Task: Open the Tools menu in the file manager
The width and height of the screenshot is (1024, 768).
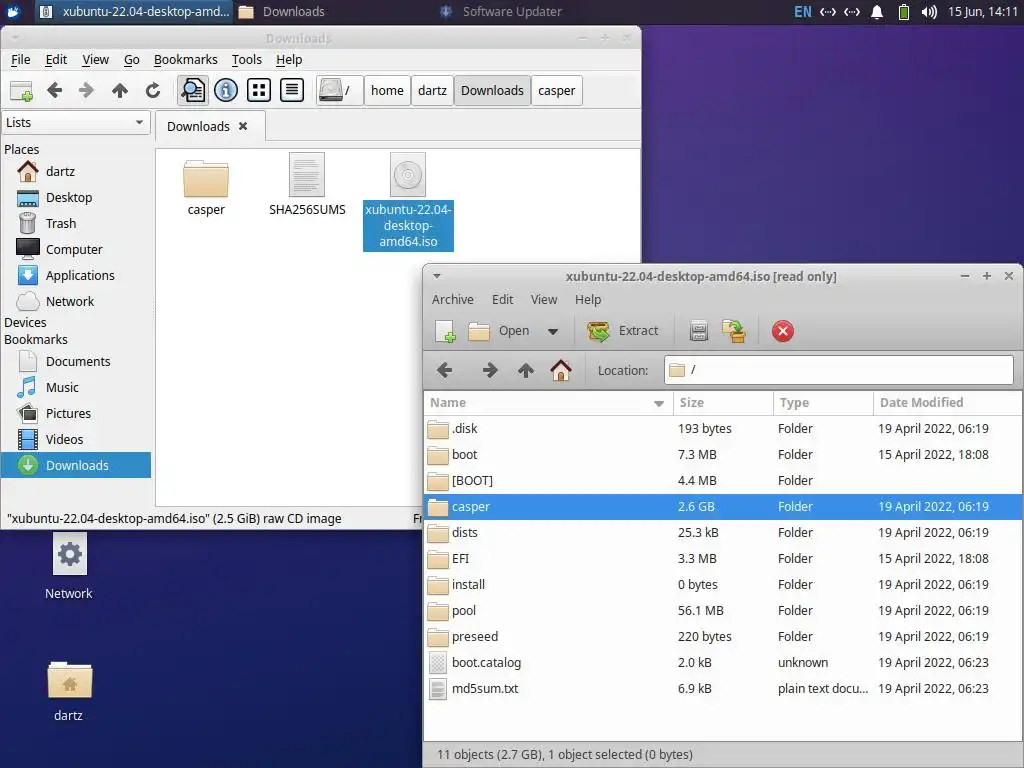Action: tap(247, 59)
